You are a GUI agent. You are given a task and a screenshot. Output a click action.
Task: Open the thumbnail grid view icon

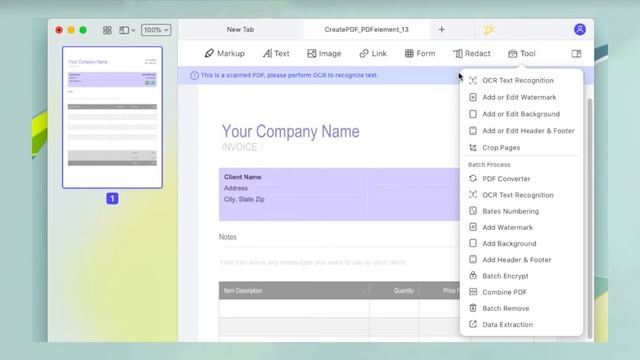click(107, 30)
